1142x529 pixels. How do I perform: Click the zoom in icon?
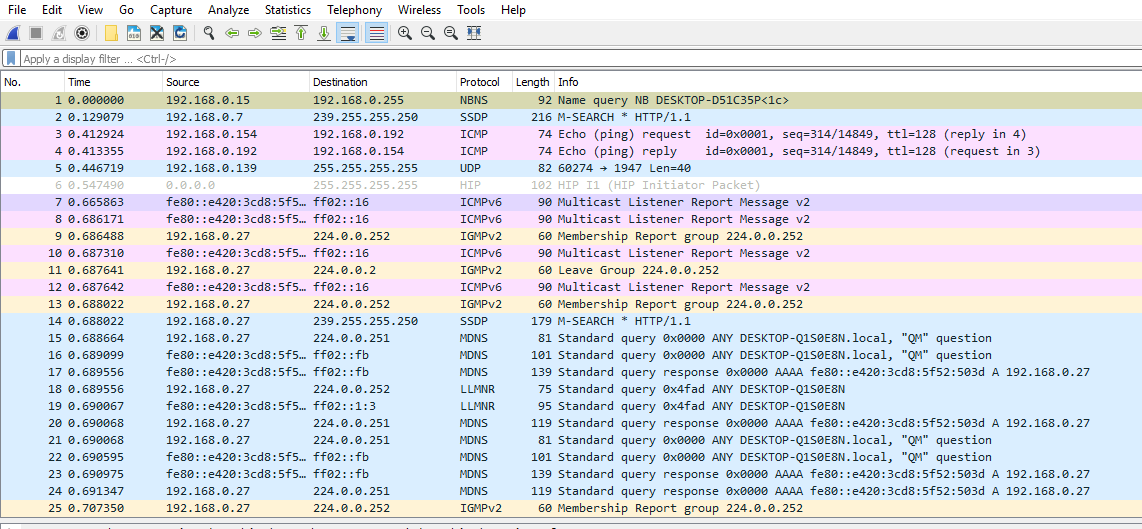(x=405, y=33)
